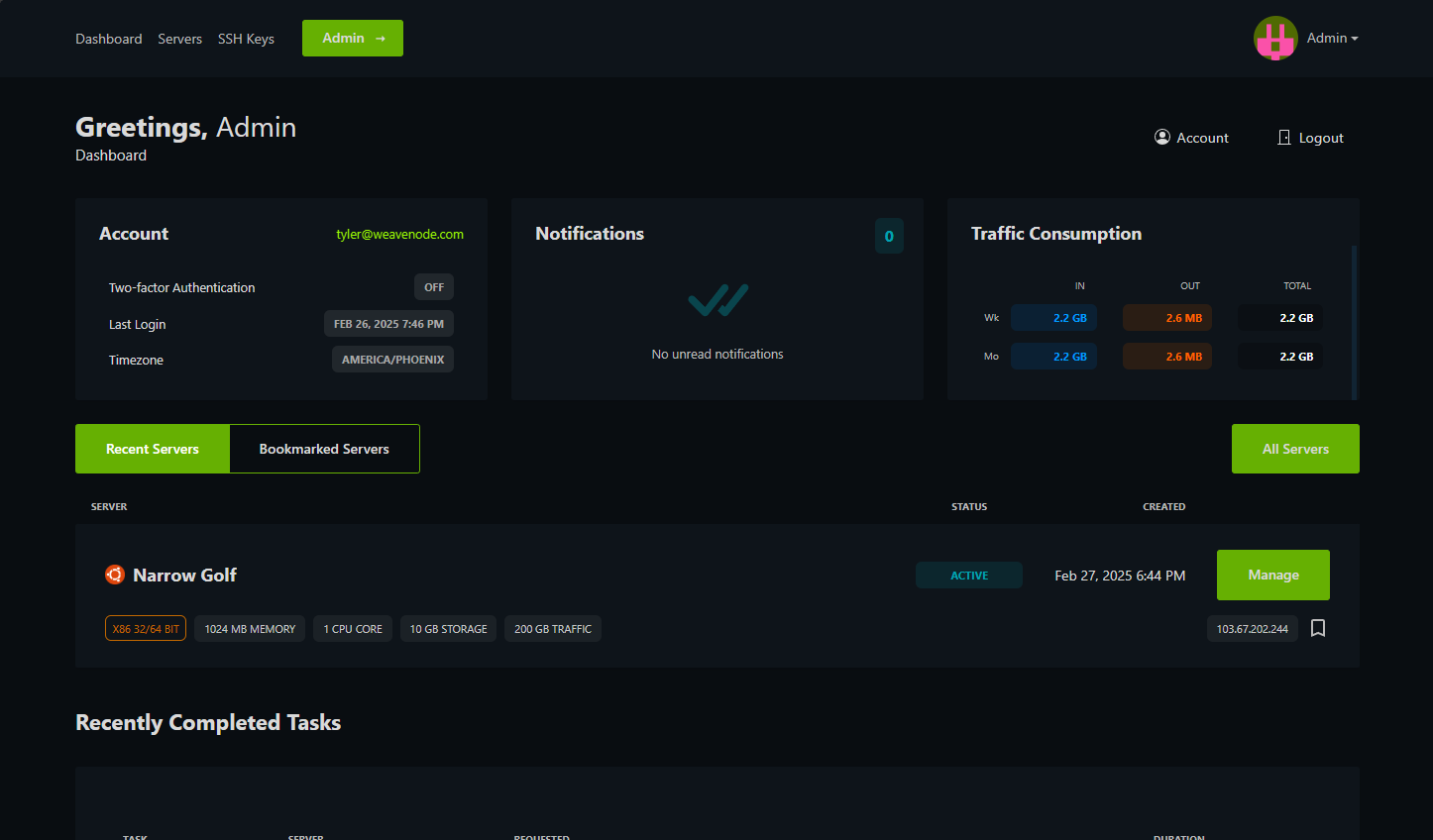Click the Traffic Consumption panel scrollbar
The height and width of the screenshot is (840, 1433).
pos(1354,322)
